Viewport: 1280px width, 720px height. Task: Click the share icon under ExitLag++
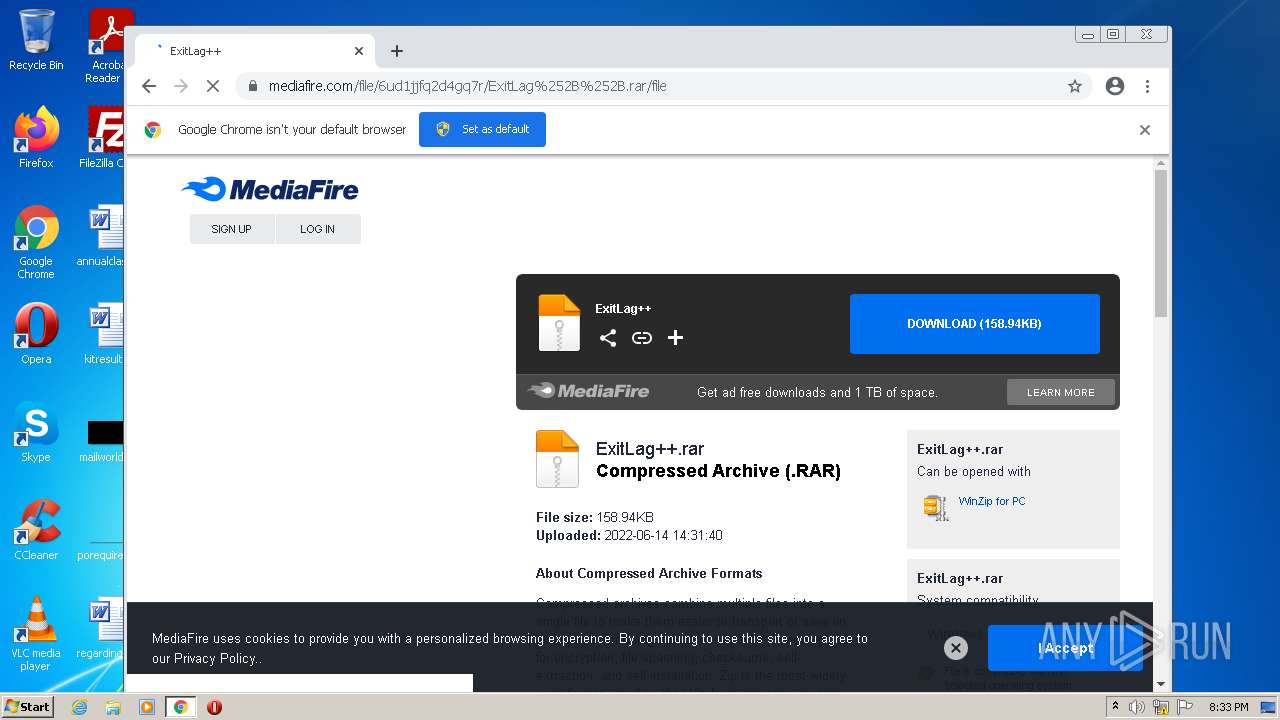(x=608, y=338)
